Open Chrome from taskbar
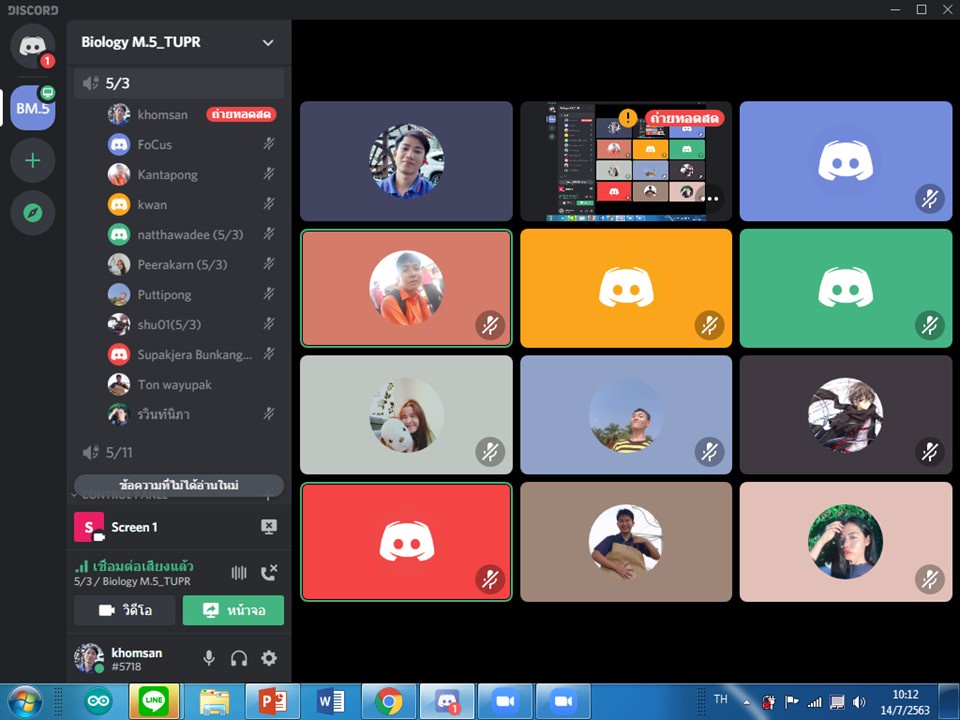 coord(389,702)
